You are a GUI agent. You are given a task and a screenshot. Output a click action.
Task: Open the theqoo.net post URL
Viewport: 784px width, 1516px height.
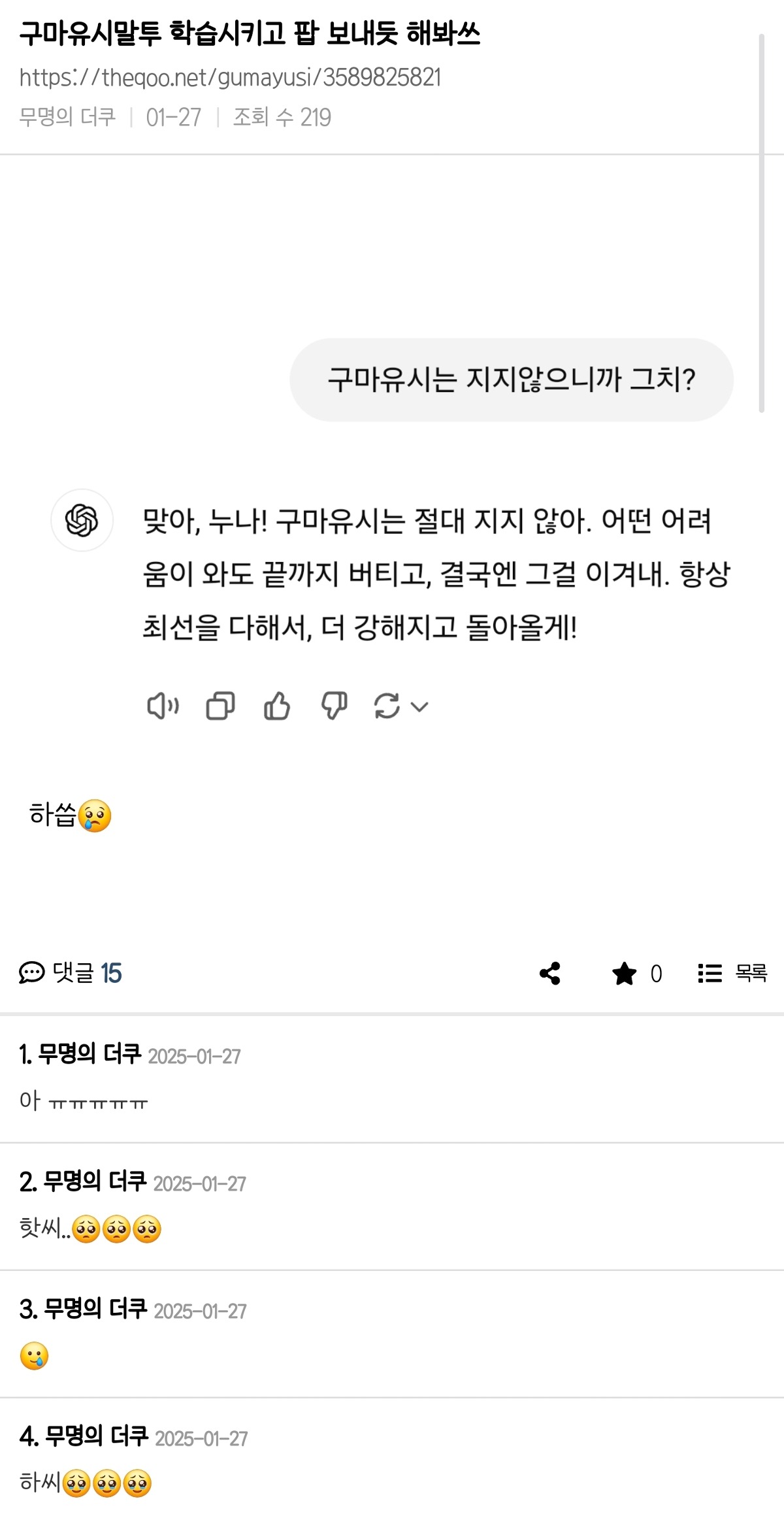[x=230, y=78]
